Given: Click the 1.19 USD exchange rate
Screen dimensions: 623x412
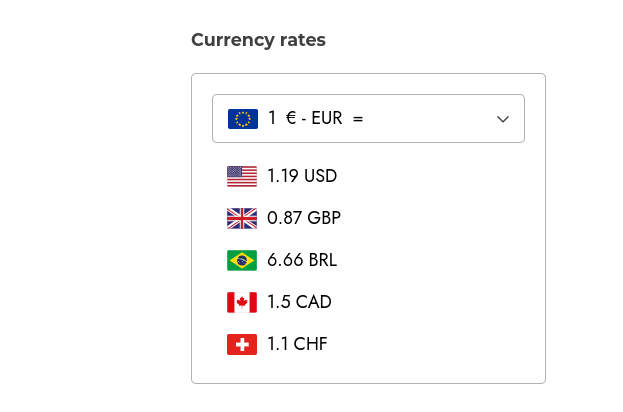Looking at the screenshot, I should click(302, 176).
